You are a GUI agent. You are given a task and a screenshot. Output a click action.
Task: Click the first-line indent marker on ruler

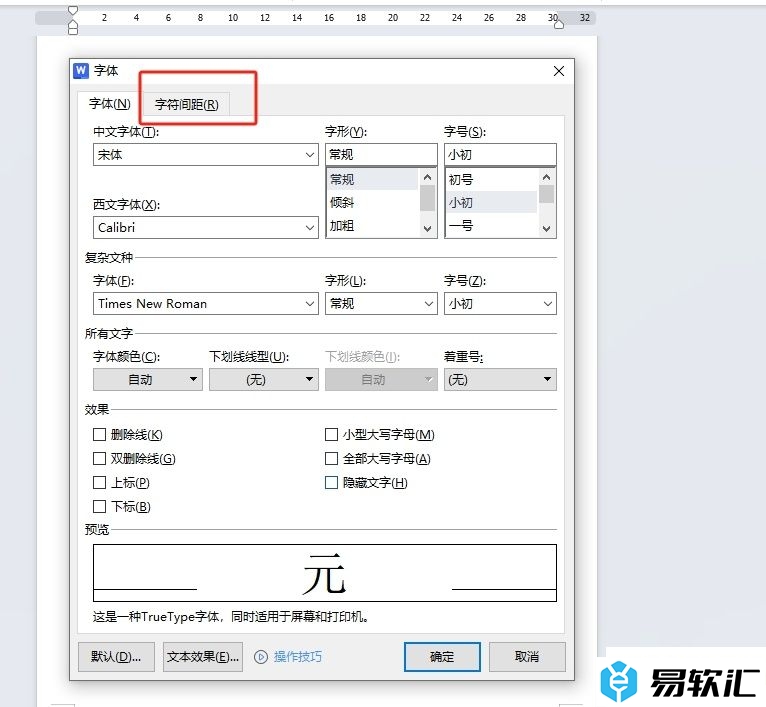(x=73, y=10)
